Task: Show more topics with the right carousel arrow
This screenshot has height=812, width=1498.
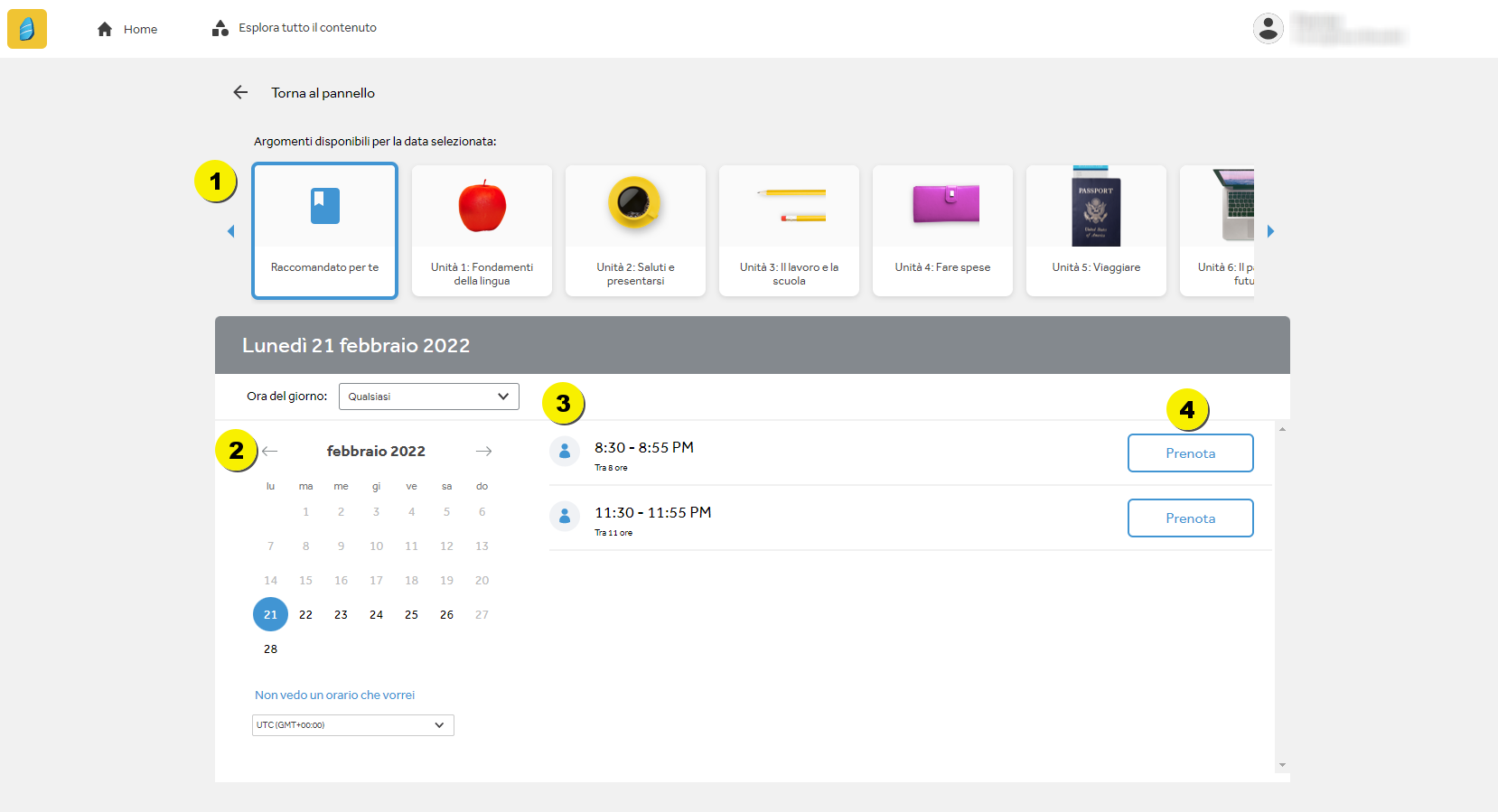Action: point(1270,231)
